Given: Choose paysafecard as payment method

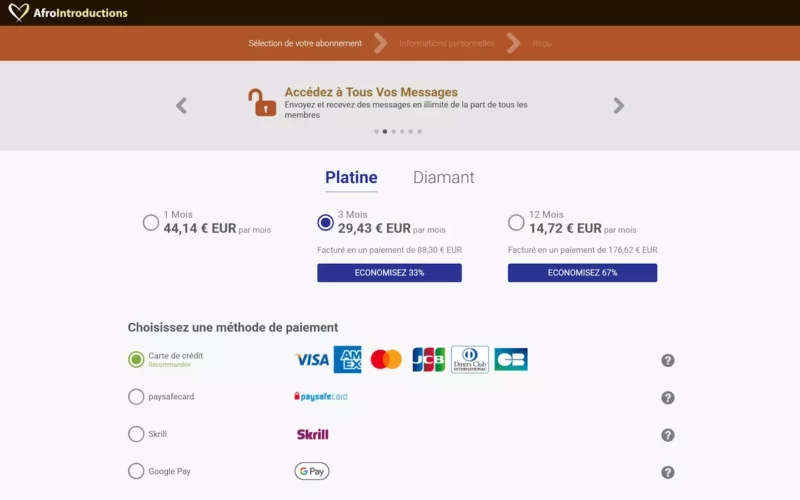Looking at the screenshot, I should (136, 397).
